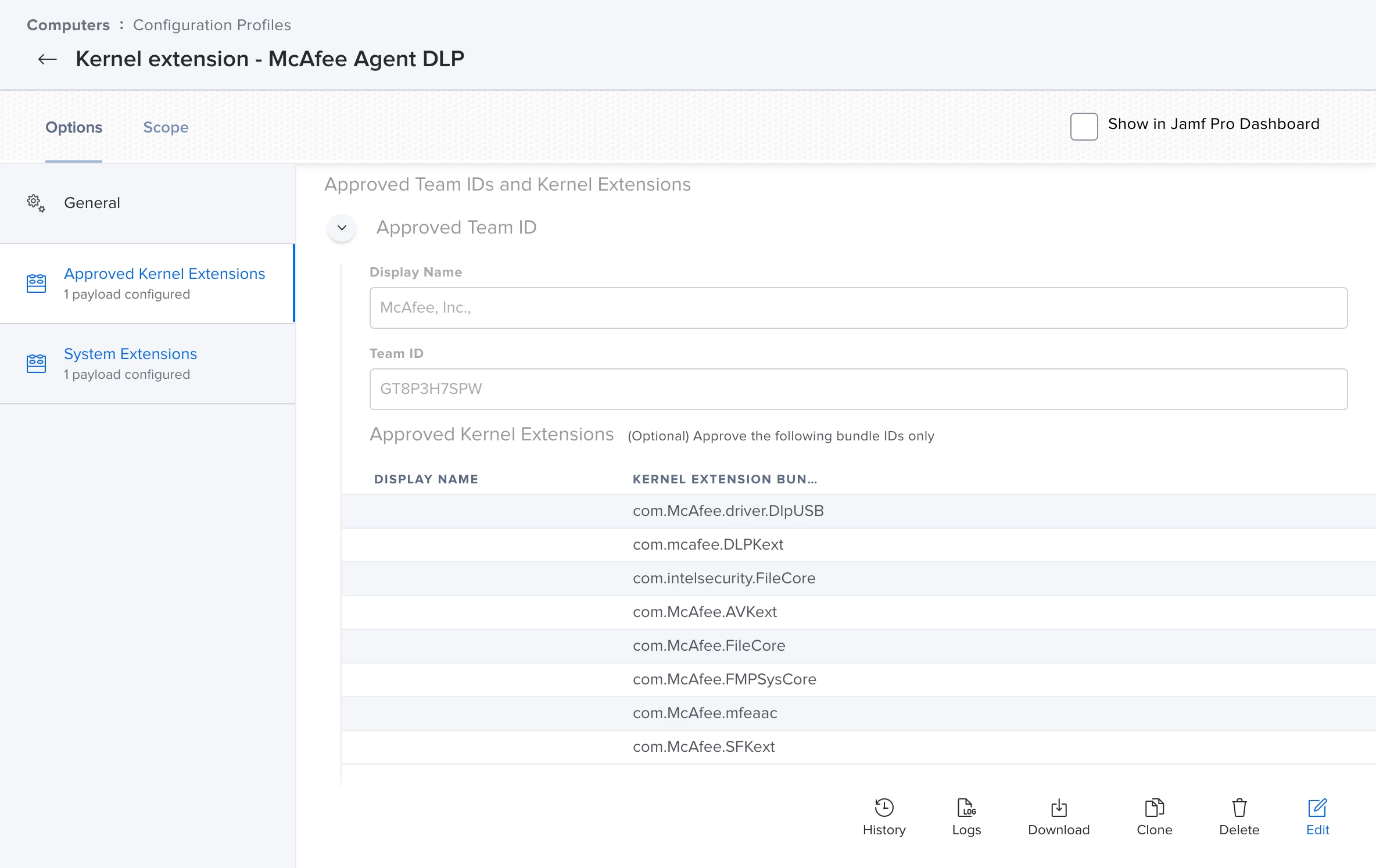Click the Download arrow icon

click(x=1059, y=807)
